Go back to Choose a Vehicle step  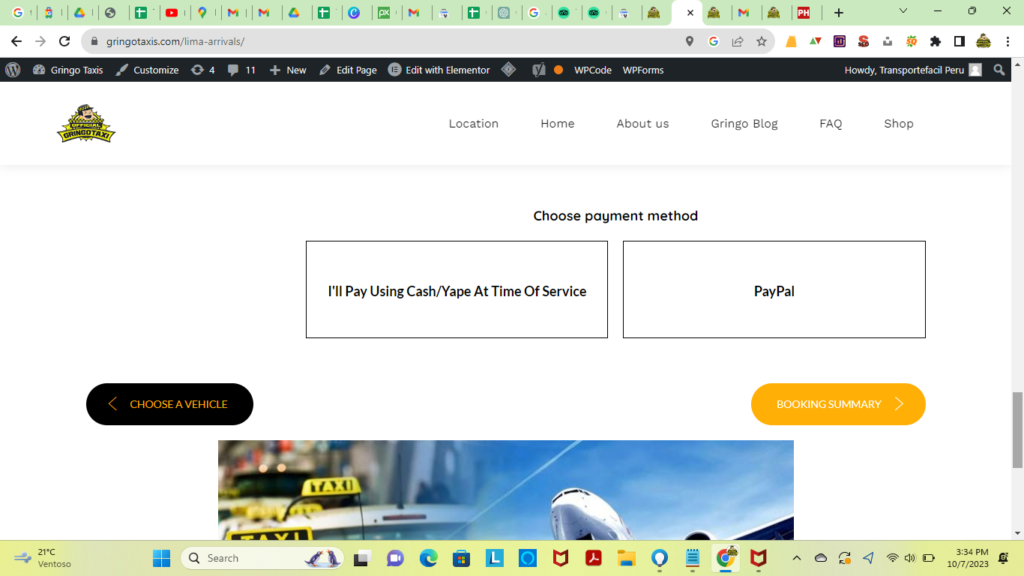(x=170, y=404)
